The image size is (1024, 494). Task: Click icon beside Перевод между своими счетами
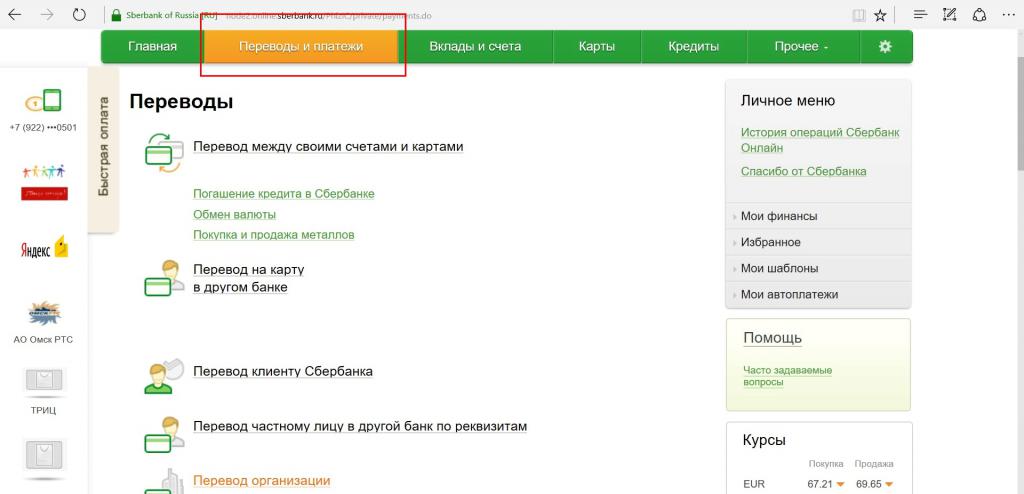pyautogui.click(x=163, y=154)
